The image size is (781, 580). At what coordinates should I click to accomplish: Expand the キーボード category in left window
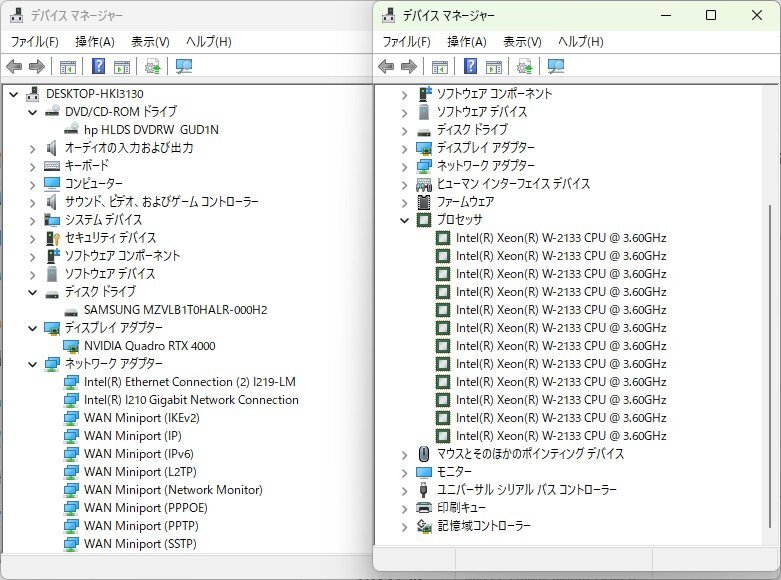33,166
